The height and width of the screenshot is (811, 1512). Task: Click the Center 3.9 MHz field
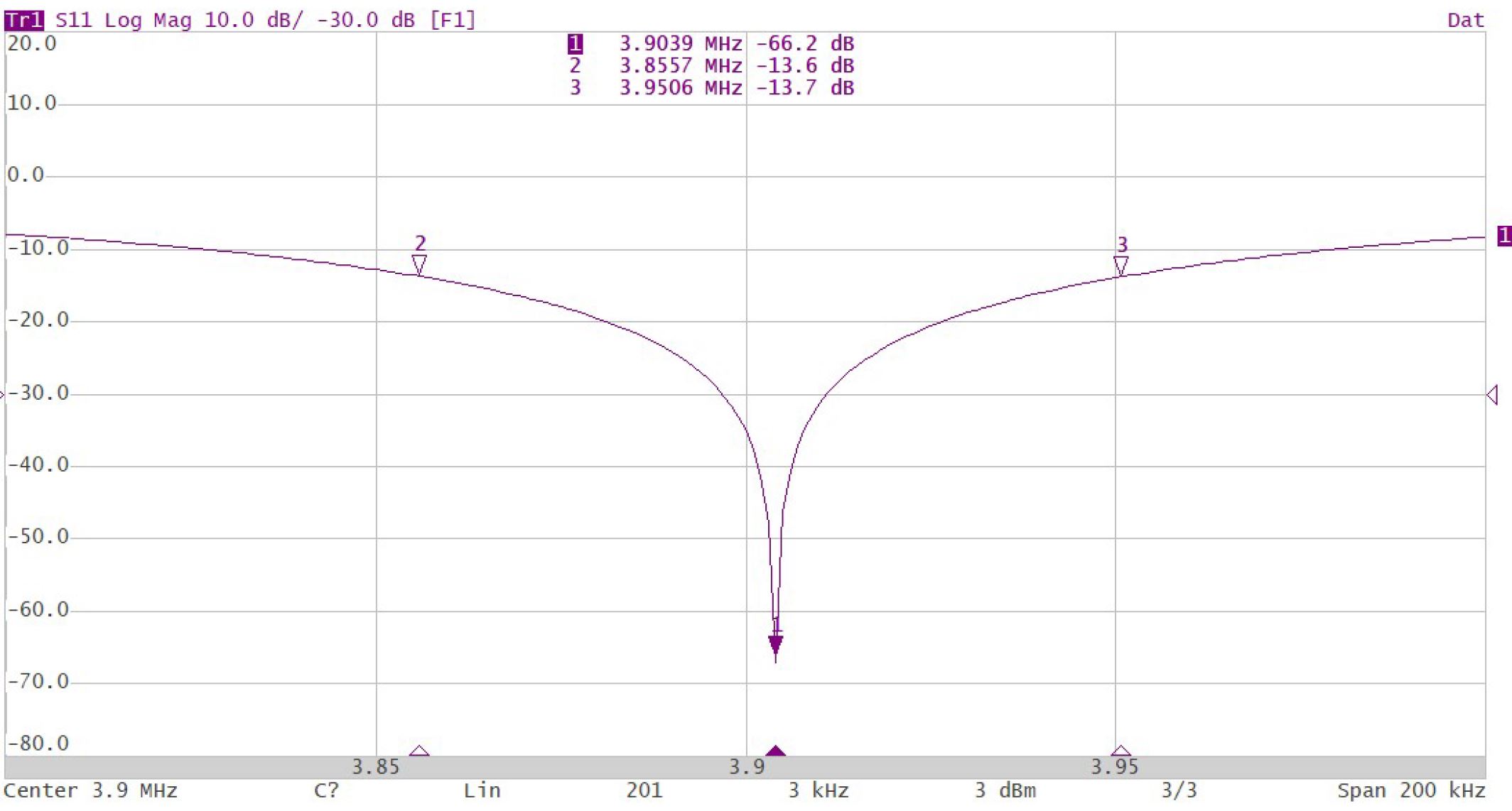[90, 791]
